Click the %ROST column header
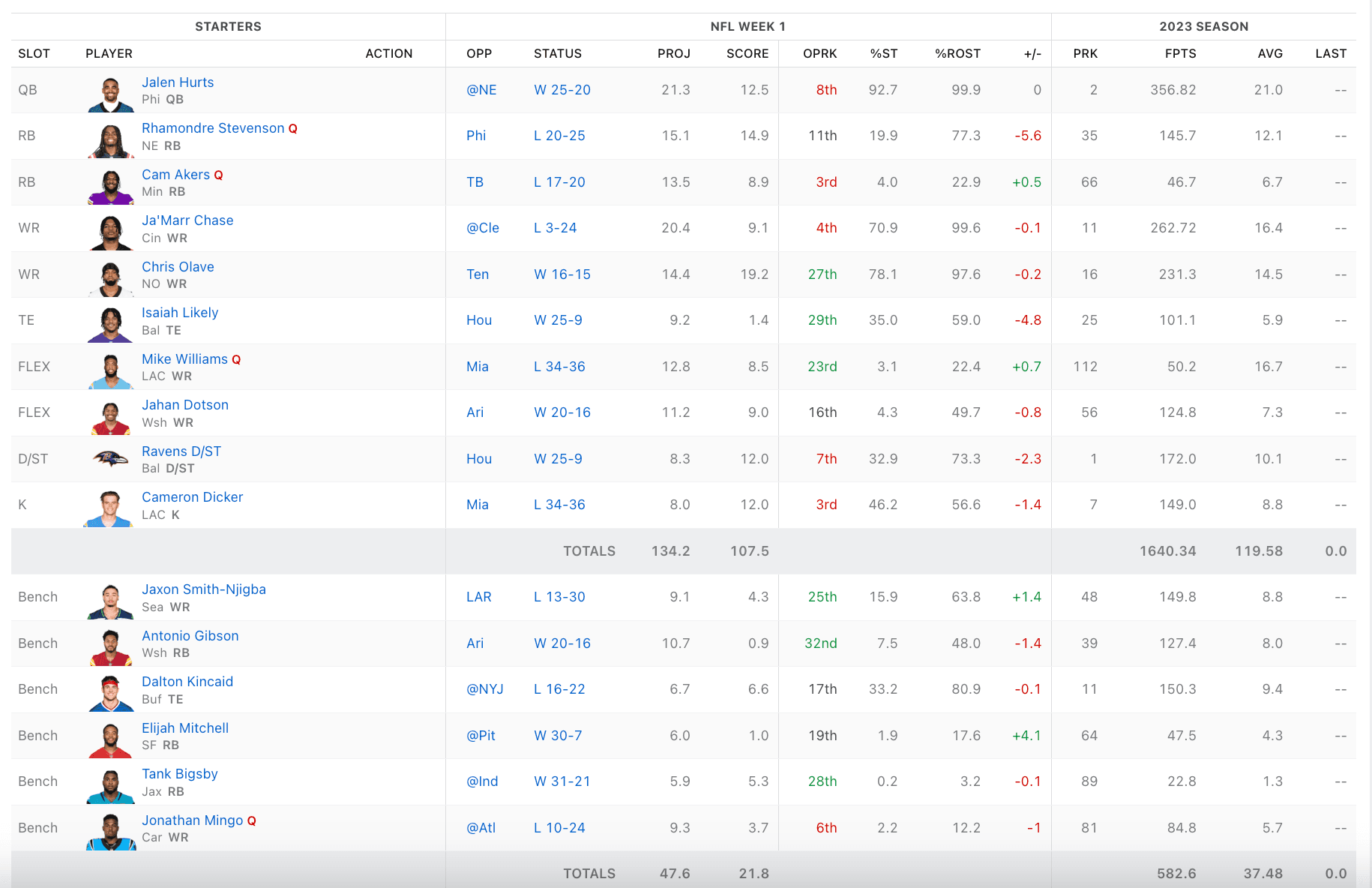The width and height of the screenshot is (1372, 888). pyautogui.click(x=958, y=54)
